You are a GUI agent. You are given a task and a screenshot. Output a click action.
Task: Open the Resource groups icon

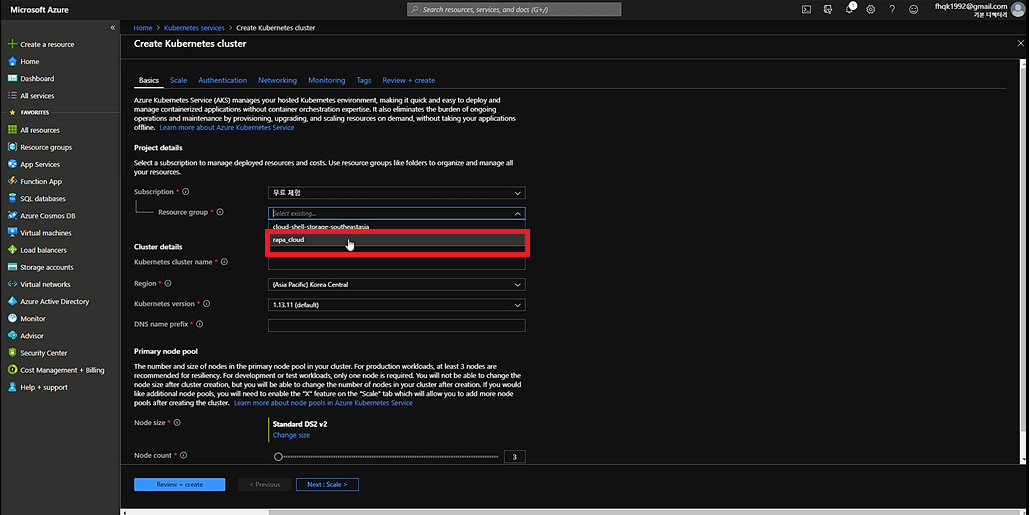[12, 147]
